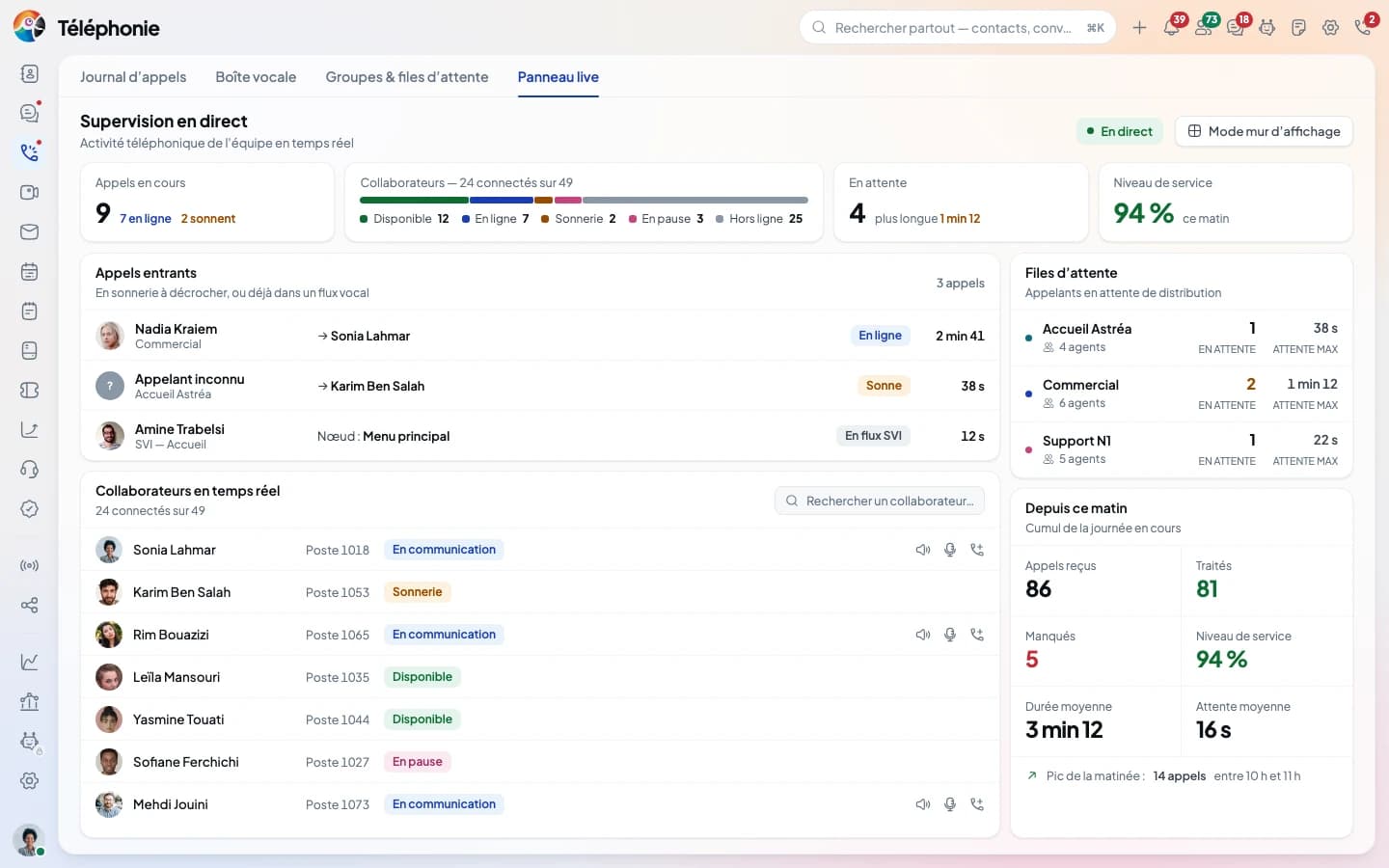Open notifications bell with 39 badge
This screenshot has width=1389, height=868.
[1172, 28]
